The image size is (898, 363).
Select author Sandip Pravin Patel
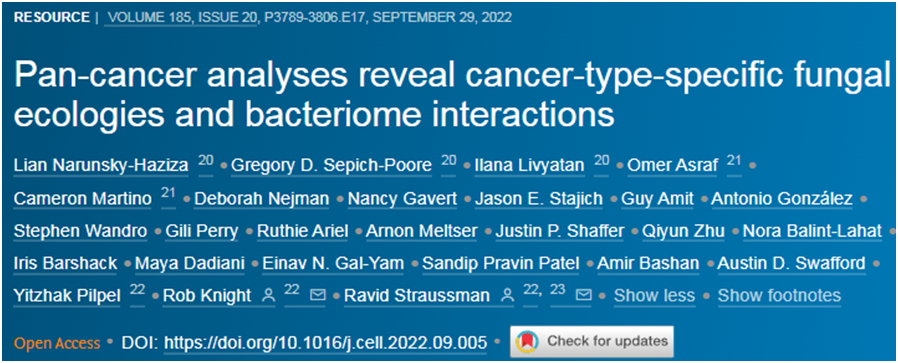pyautogui.click(x=501, y=264)
